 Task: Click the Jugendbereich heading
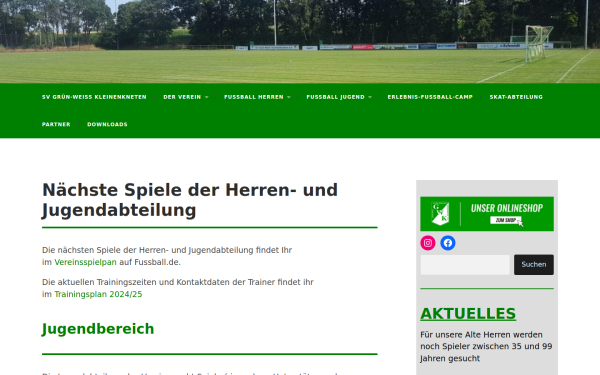coord(98,329)
